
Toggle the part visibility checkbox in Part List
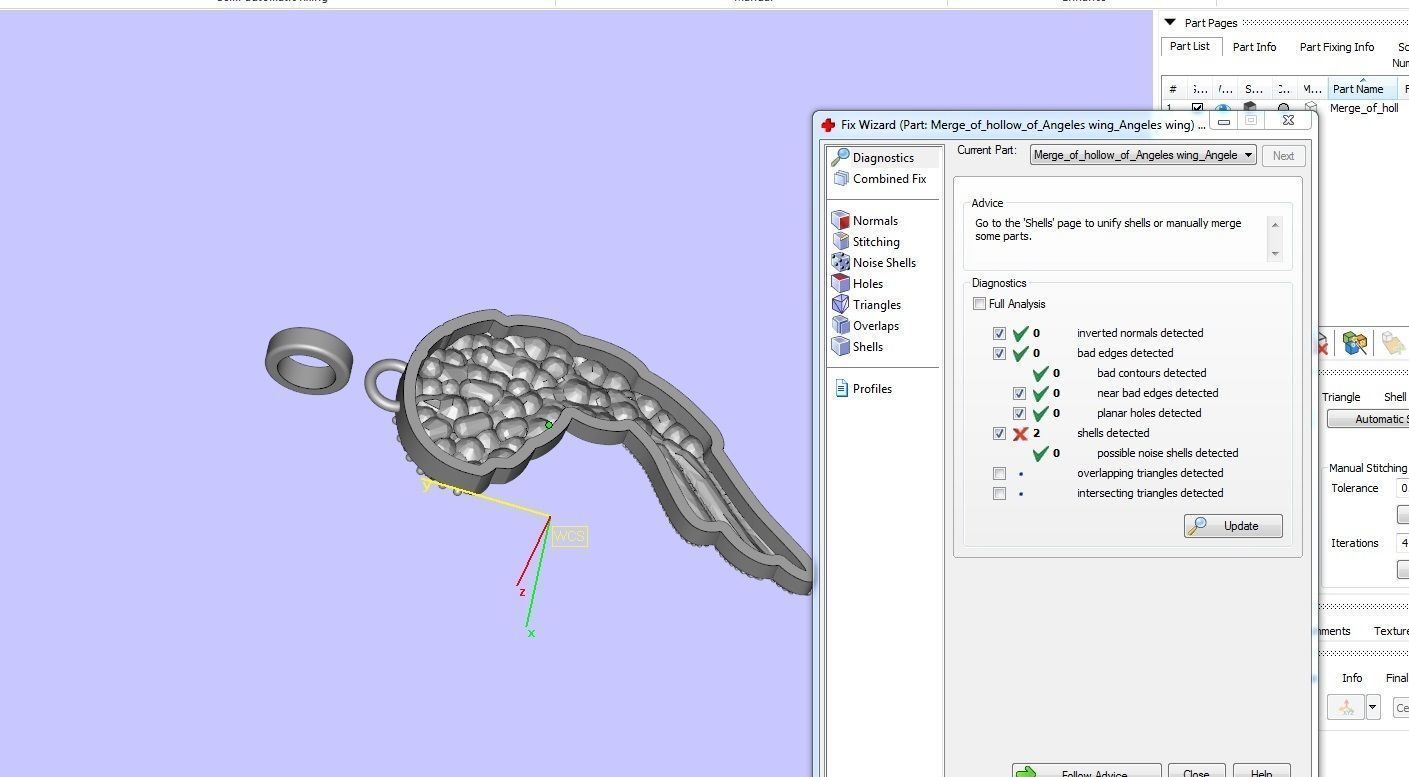coord(1197,108)
